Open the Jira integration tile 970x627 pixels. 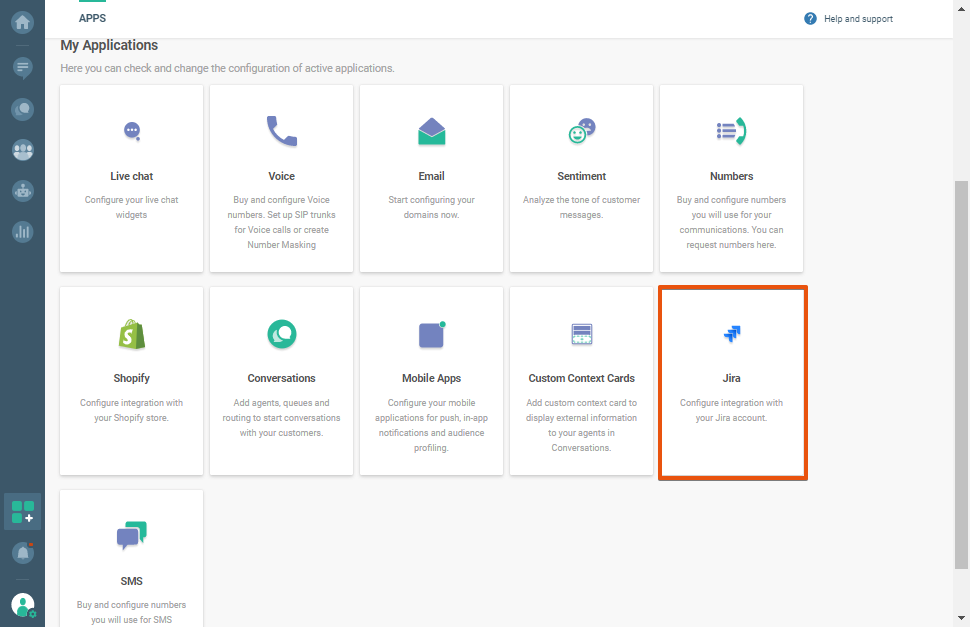(732, 383)
